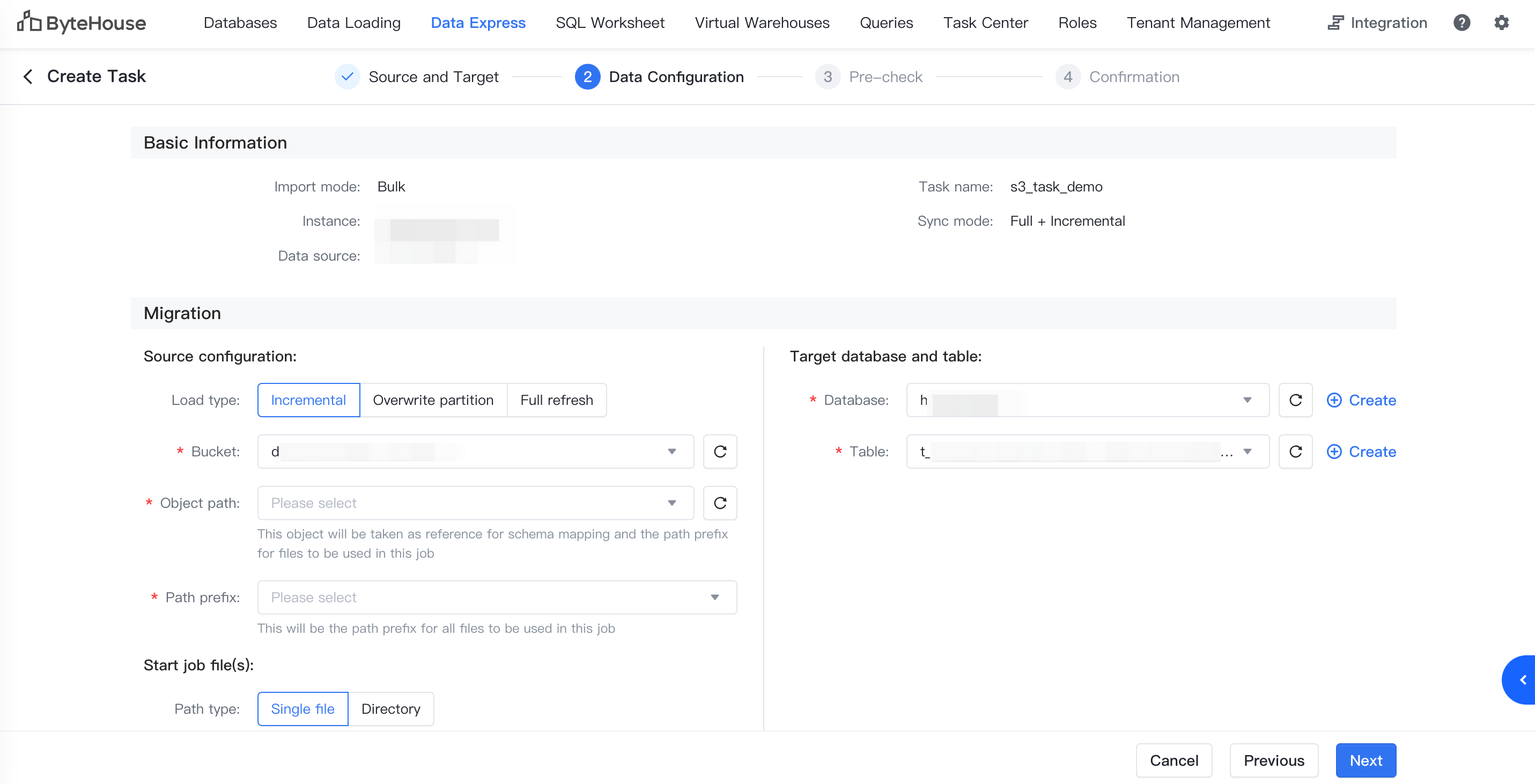1535x784 pixels.
Task: Open the Path prefix dropdown
Action: click(497, 597)
